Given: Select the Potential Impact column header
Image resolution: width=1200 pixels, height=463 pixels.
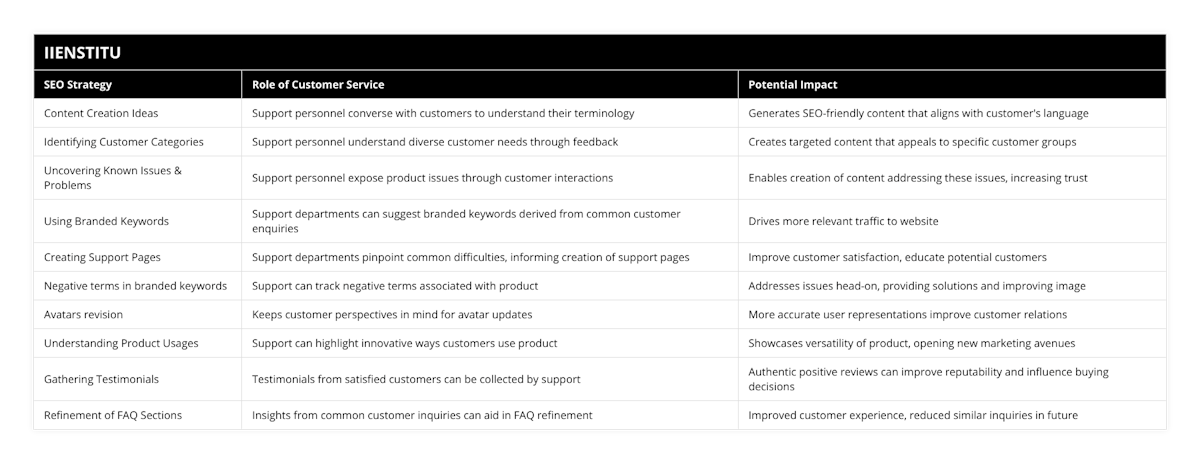Looking at the screenshot, I should [793, 85].
